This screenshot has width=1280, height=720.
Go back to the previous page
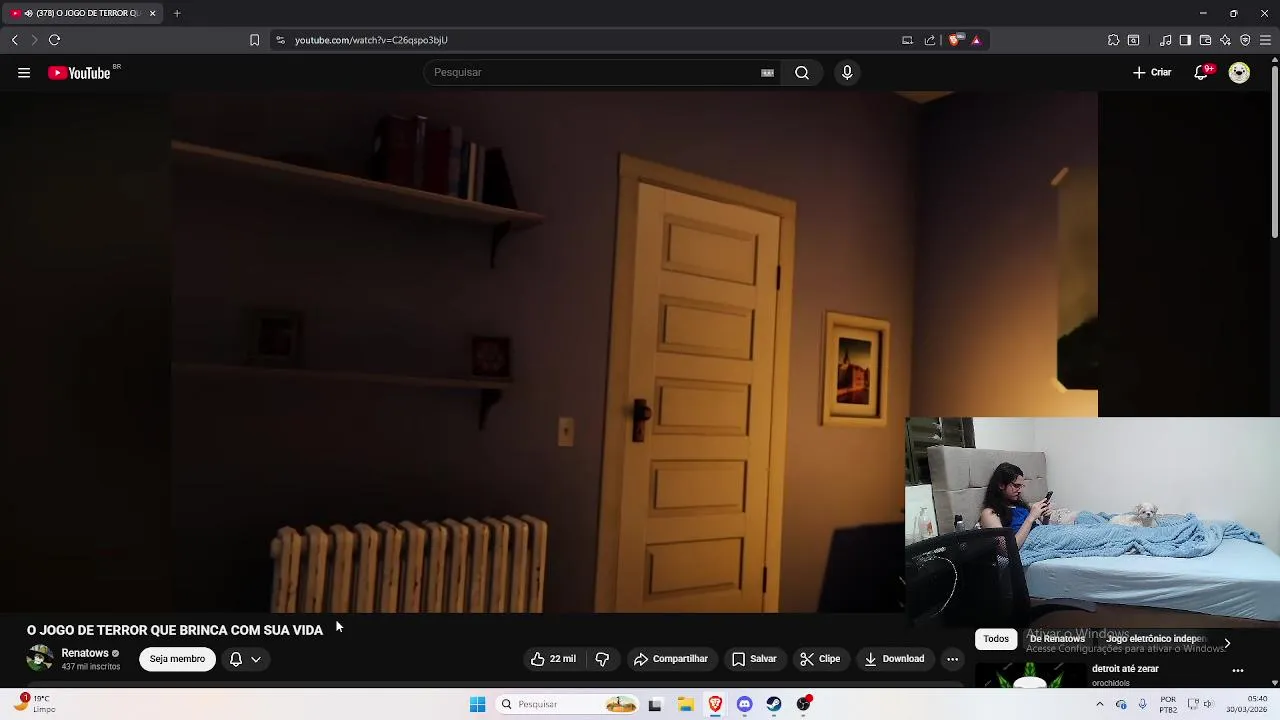[x=14, y=40]
